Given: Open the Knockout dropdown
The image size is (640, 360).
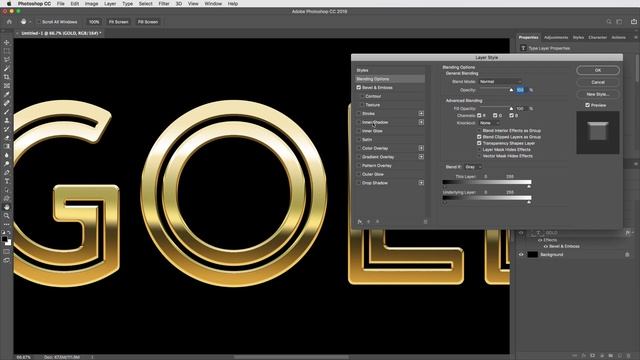Looking at the screenshot, I should pyautogui.click(x=489, y=123).
